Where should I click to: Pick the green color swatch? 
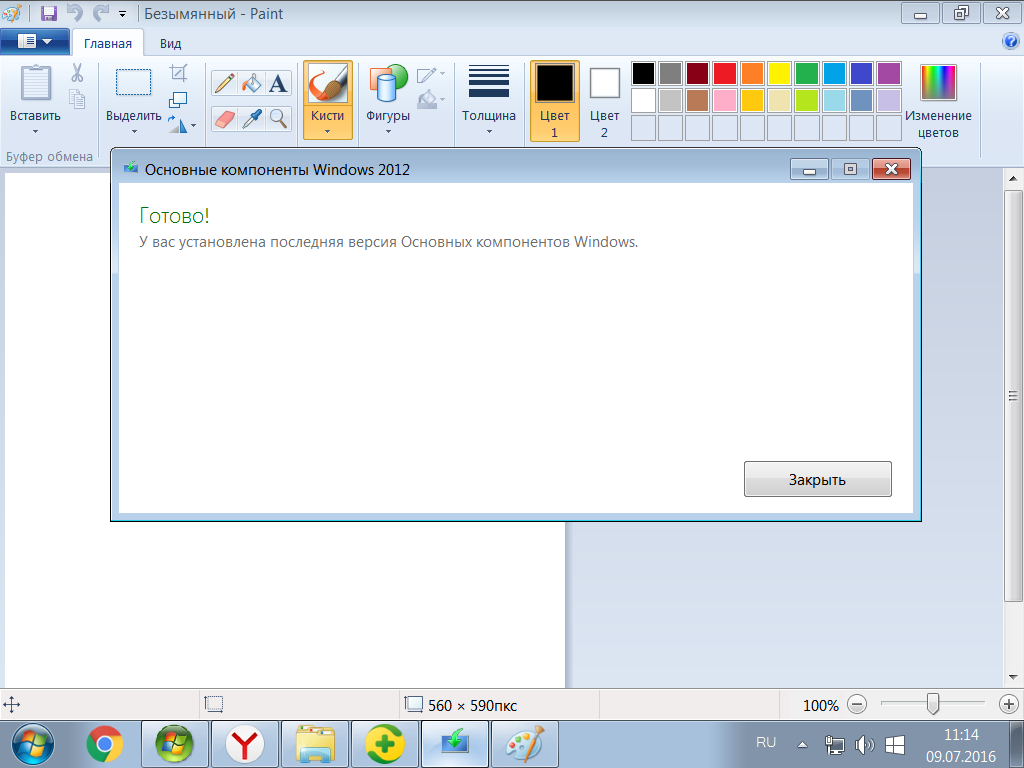807,74
